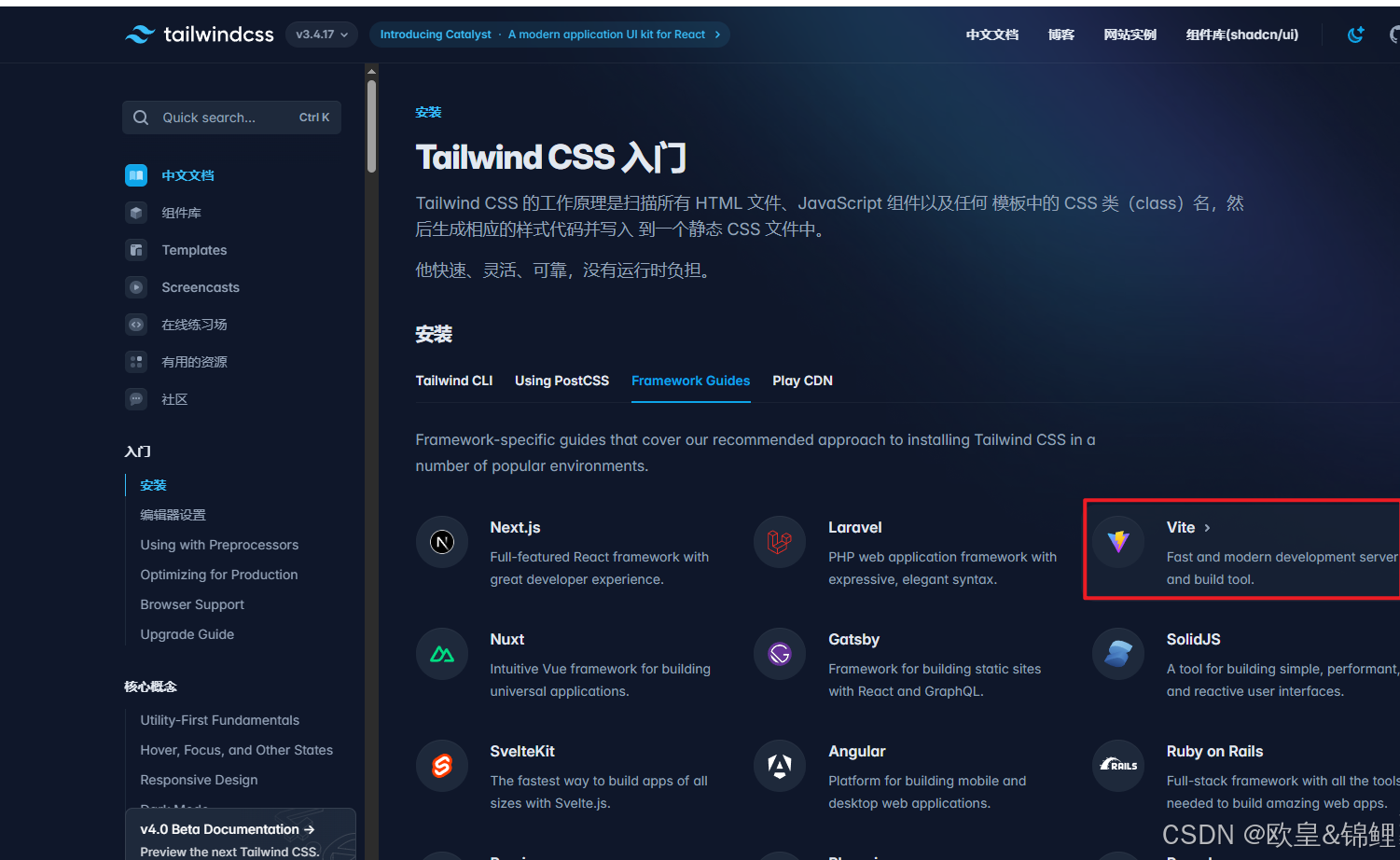Screen dimensions: 1400x860
Task: Open the Templates sidebar link
Action: point(194,250)
